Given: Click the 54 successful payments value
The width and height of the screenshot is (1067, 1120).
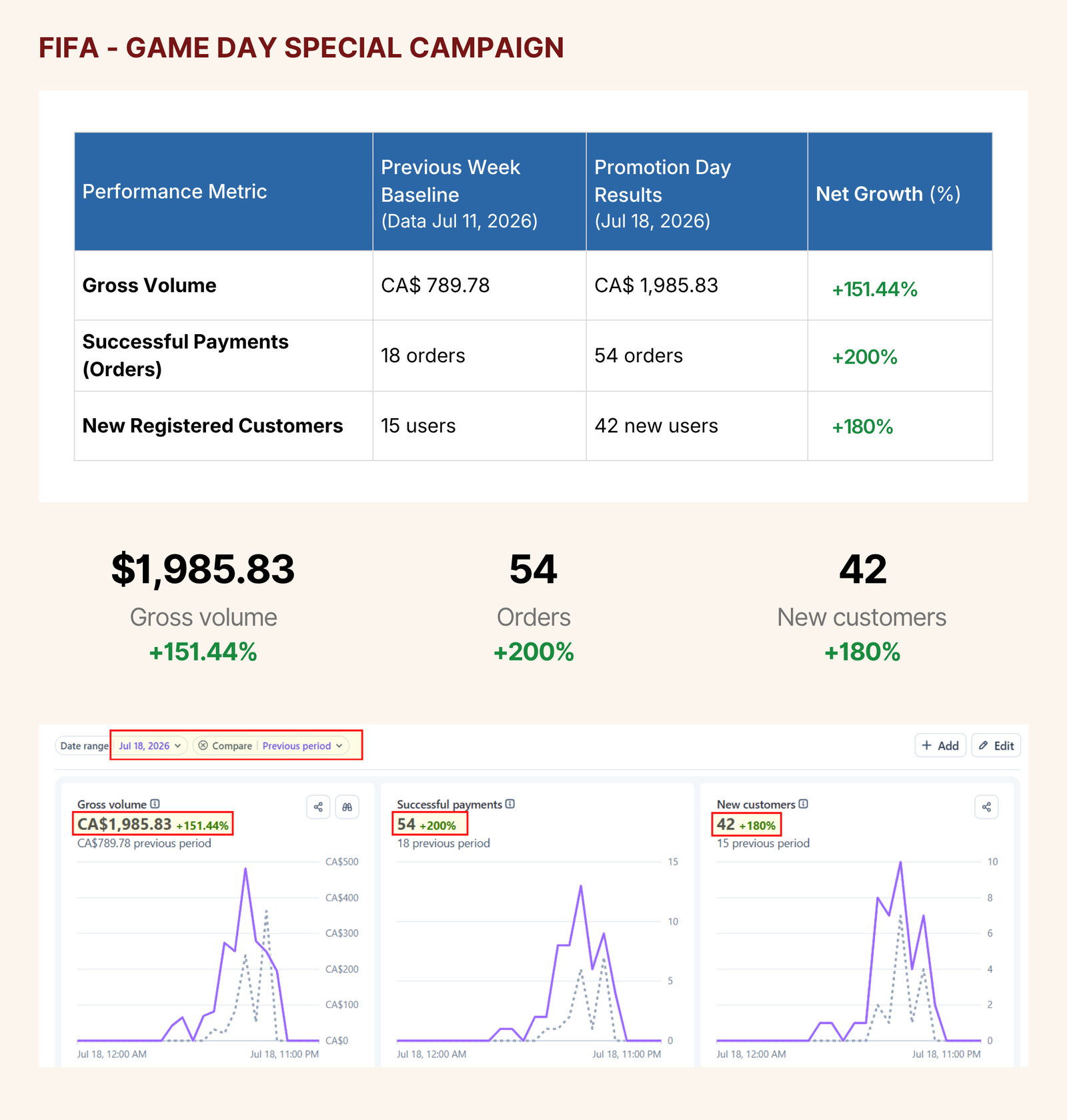Looking at the screenshot, I should [406, 824].
